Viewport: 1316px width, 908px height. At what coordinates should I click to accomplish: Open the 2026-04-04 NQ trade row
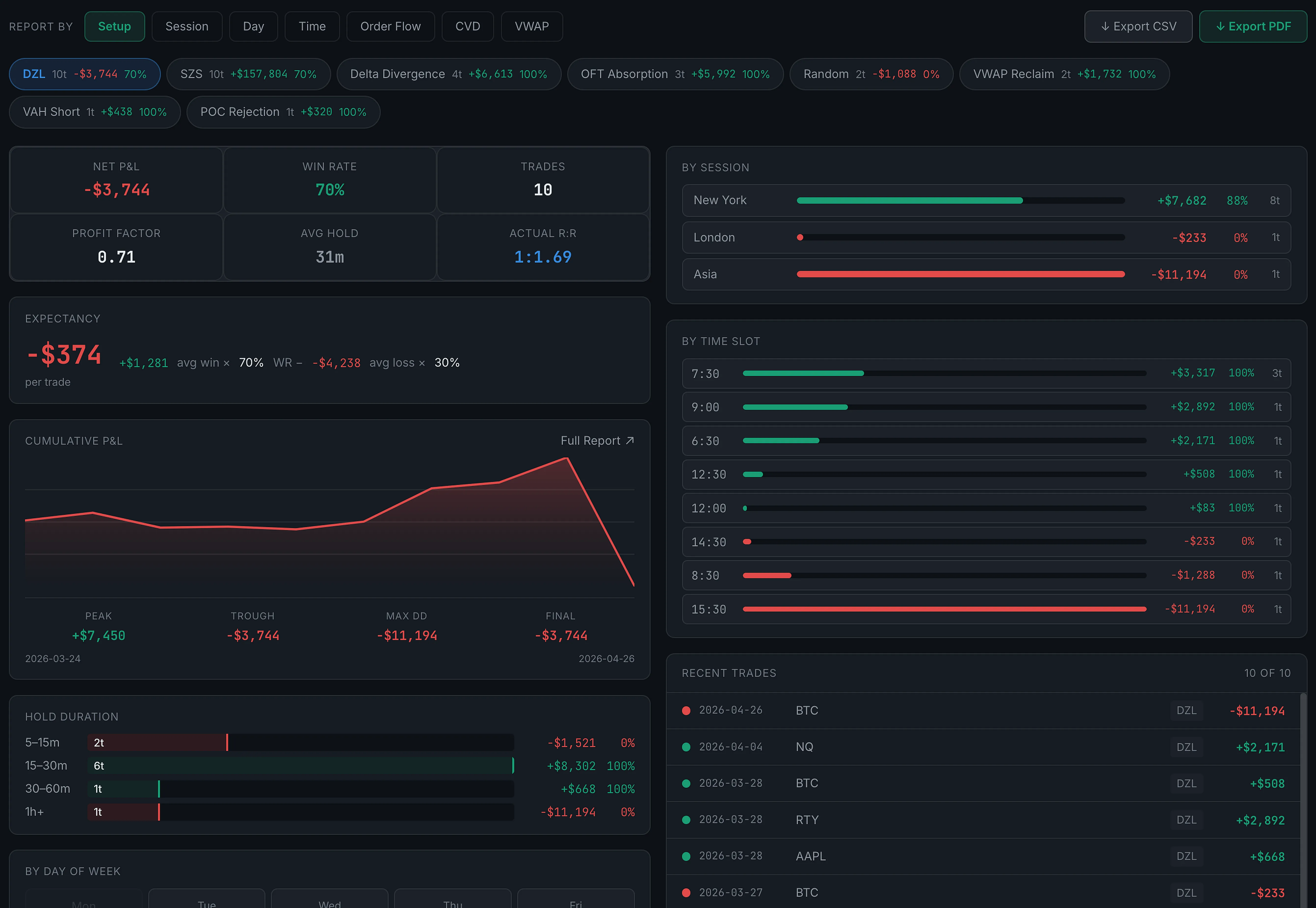tap(983, 747)
